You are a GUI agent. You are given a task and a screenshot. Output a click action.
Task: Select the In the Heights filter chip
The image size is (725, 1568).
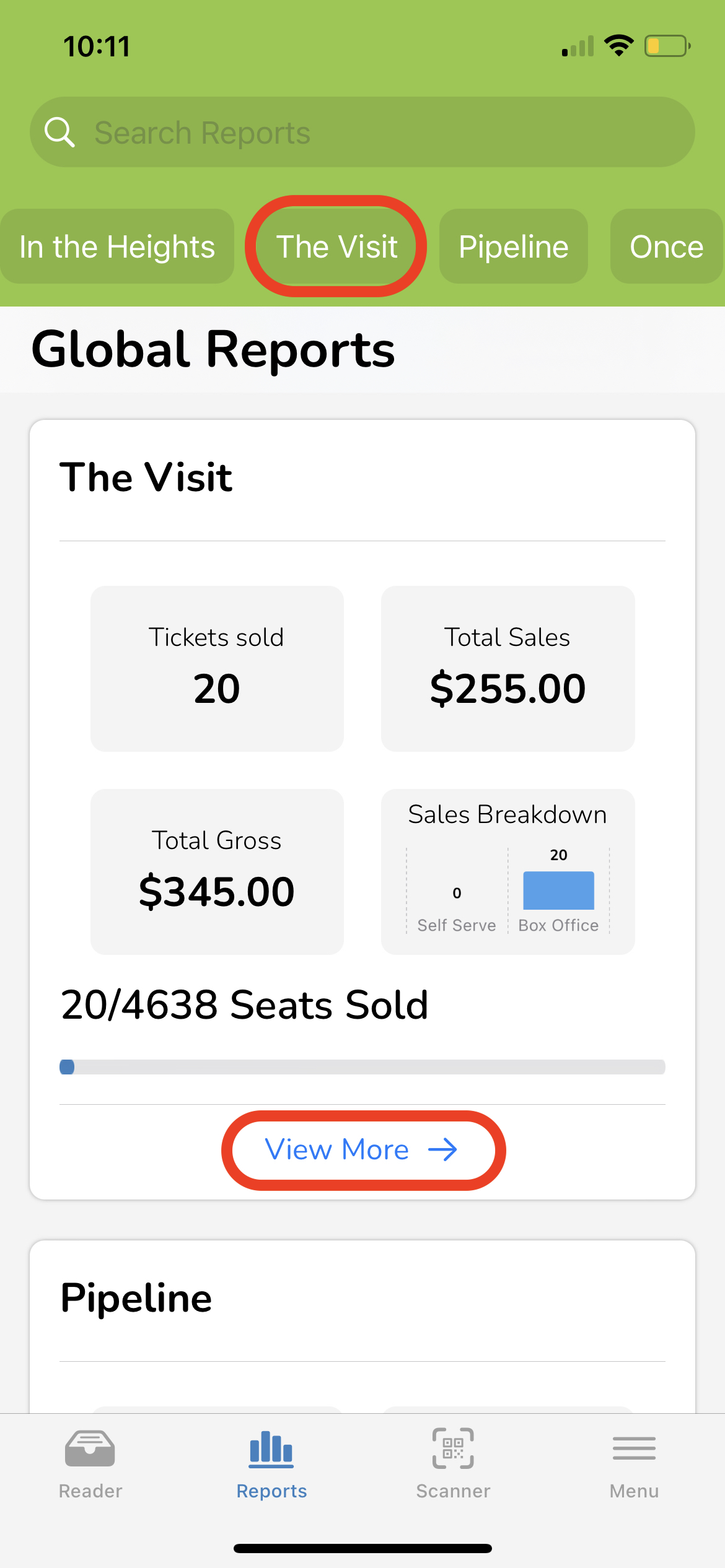pyautogui.click(x=117, y=246)
